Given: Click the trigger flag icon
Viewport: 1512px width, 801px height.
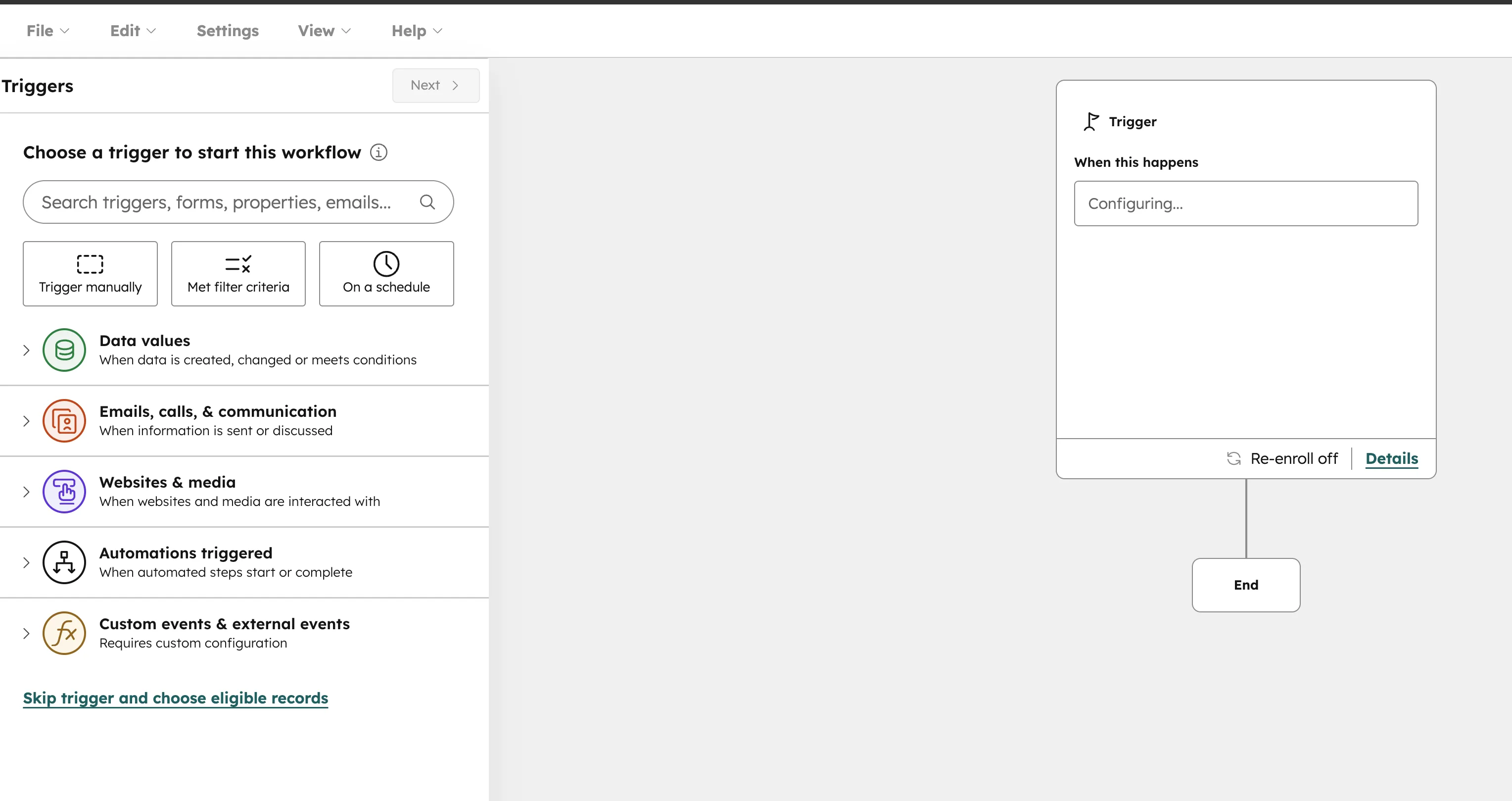Looking at the screenshot, I should click(1091, 122).
